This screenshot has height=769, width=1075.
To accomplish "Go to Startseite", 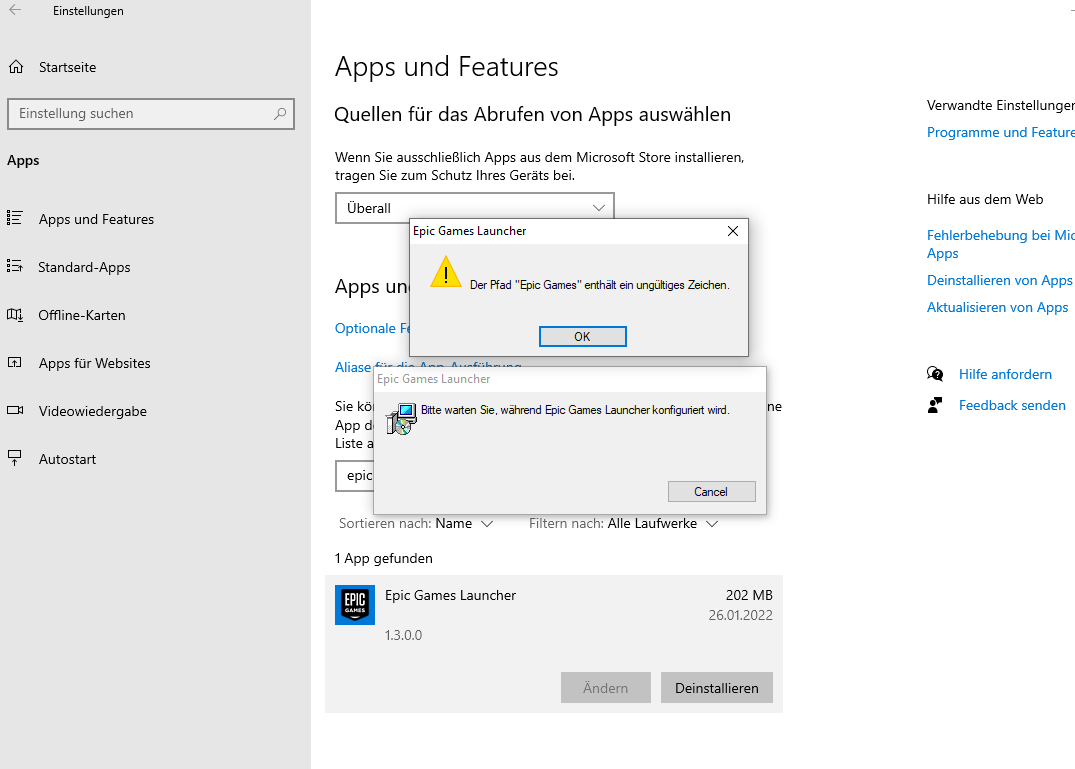I will pyautogui.click(x=67, y=67).
